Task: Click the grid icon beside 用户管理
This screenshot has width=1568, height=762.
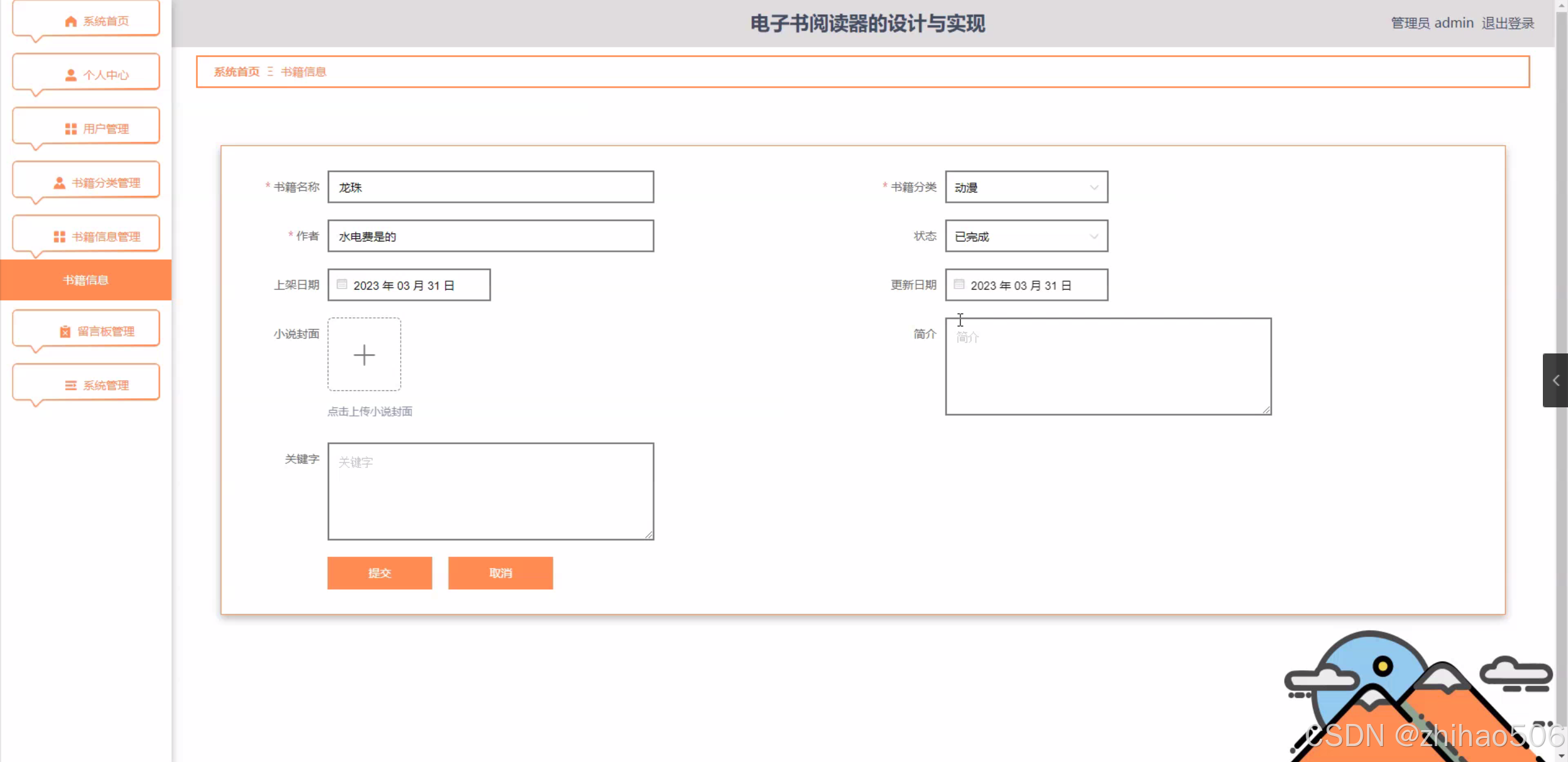Action: coord(70,129)
